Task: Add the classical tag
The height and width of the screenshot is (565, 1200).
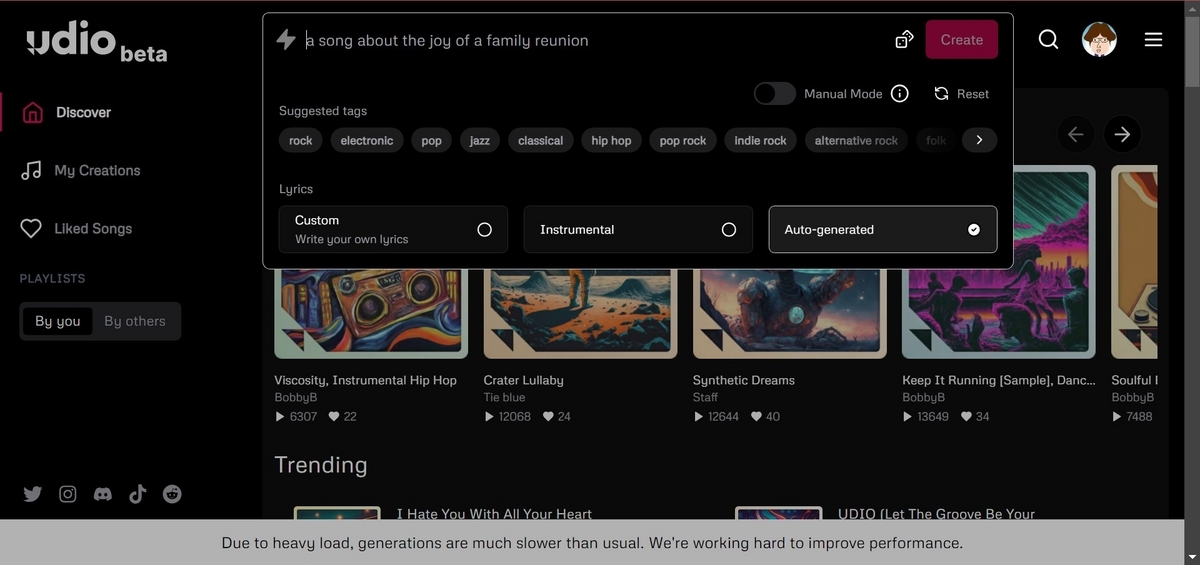Action: tap(541, 140)
